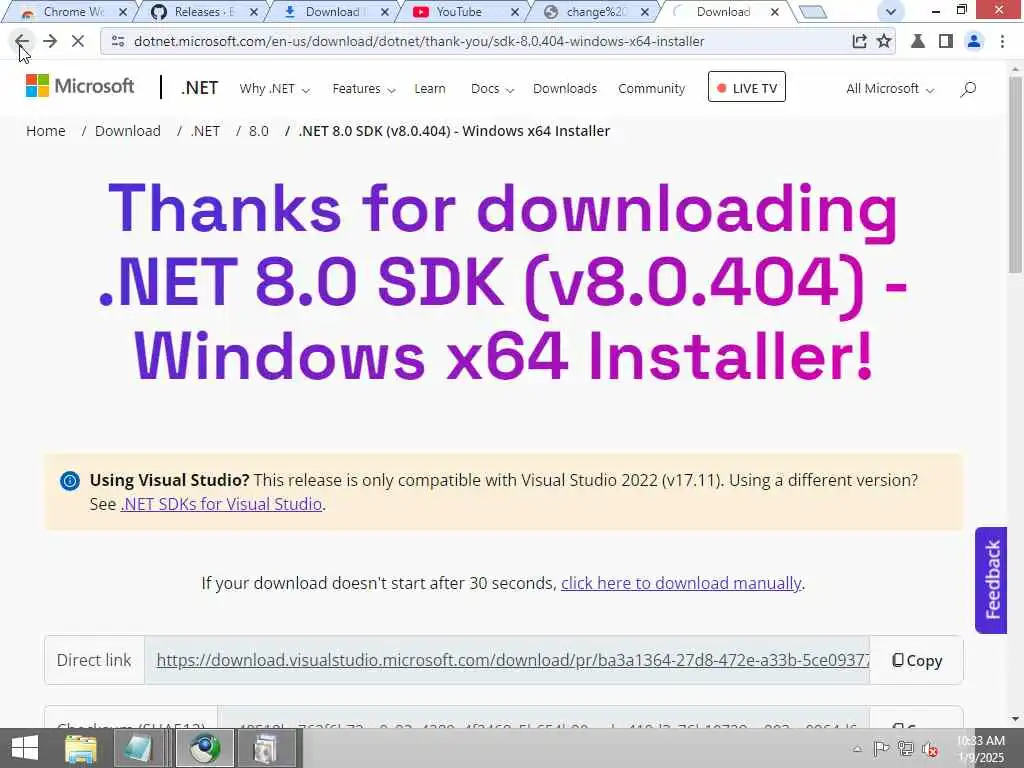Click the blue info icon in the notice
Screen dimensions: 1024x768
pyautogui.click(x=70, y=481)
